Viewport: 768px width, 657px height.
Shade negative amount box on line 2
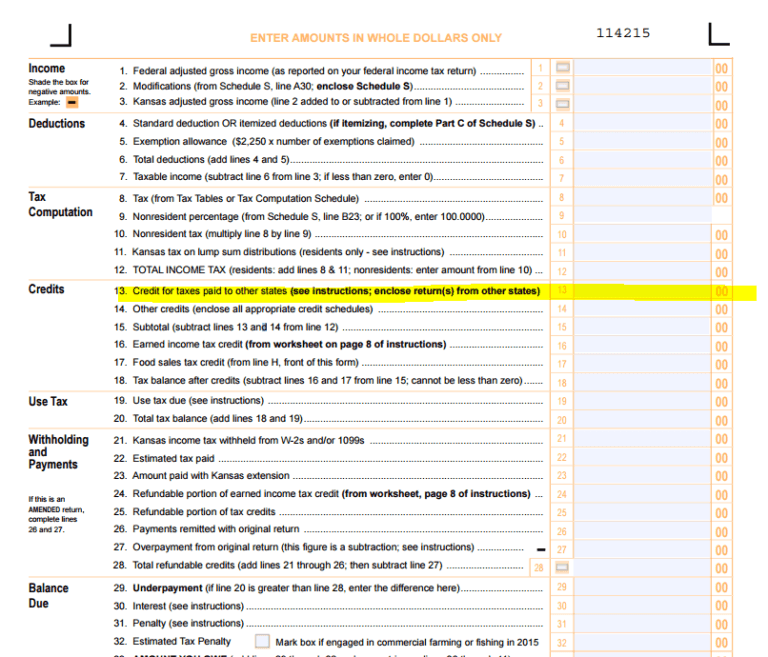click(x=562, y=86)
